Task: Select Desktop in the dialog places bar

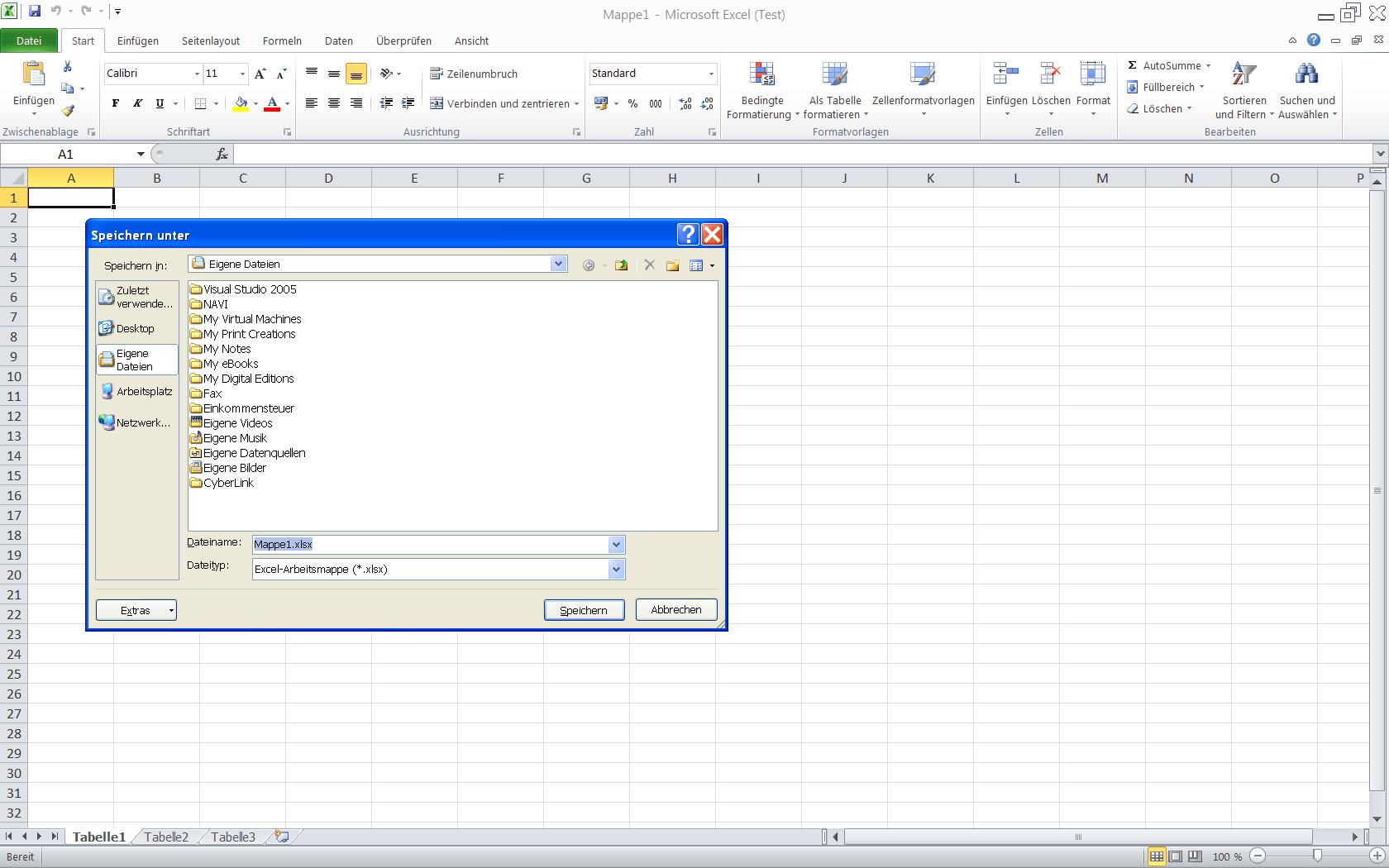Action: (136, 328)
